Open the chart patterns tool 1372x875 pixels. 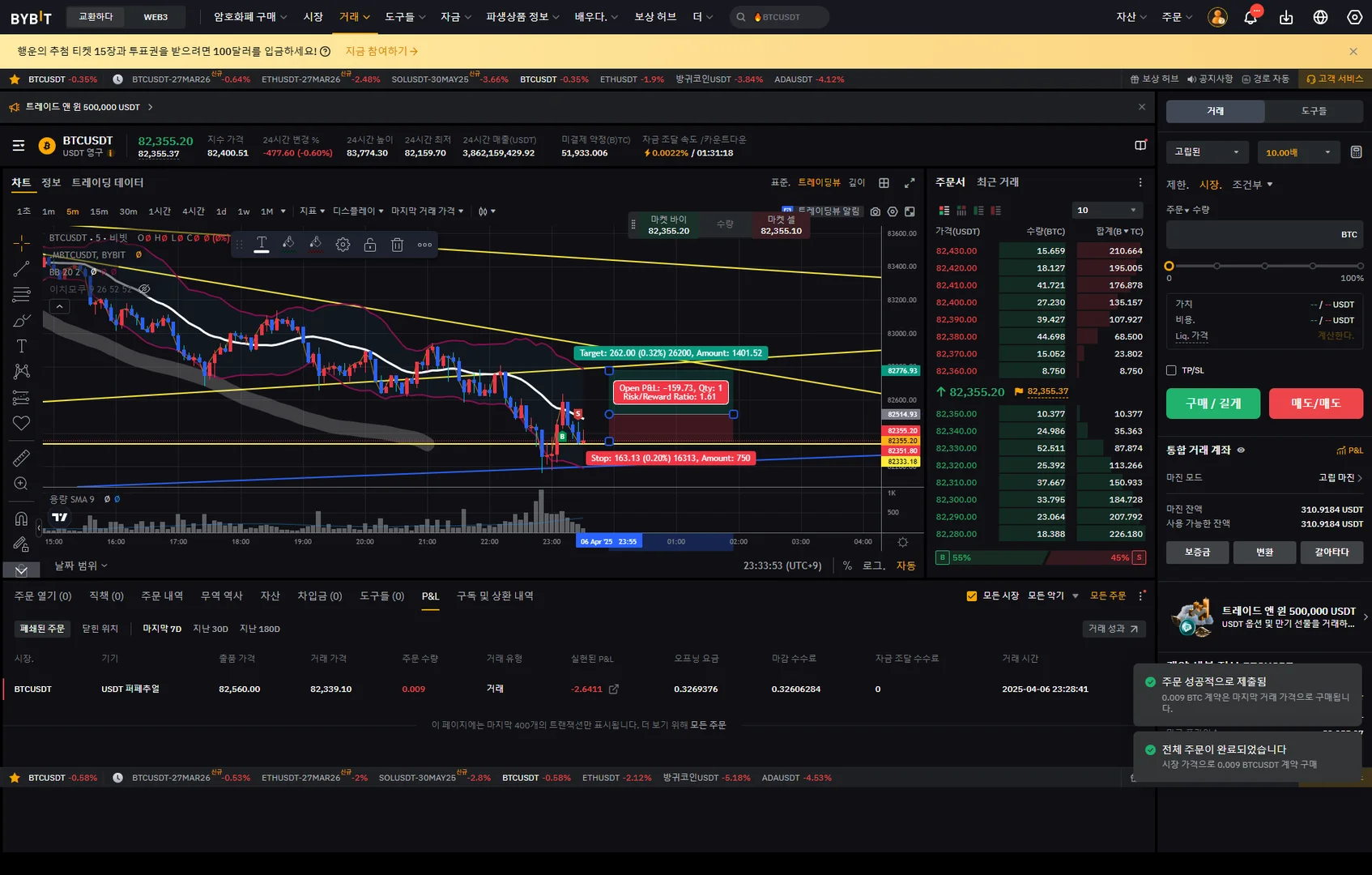click(22, 371)
